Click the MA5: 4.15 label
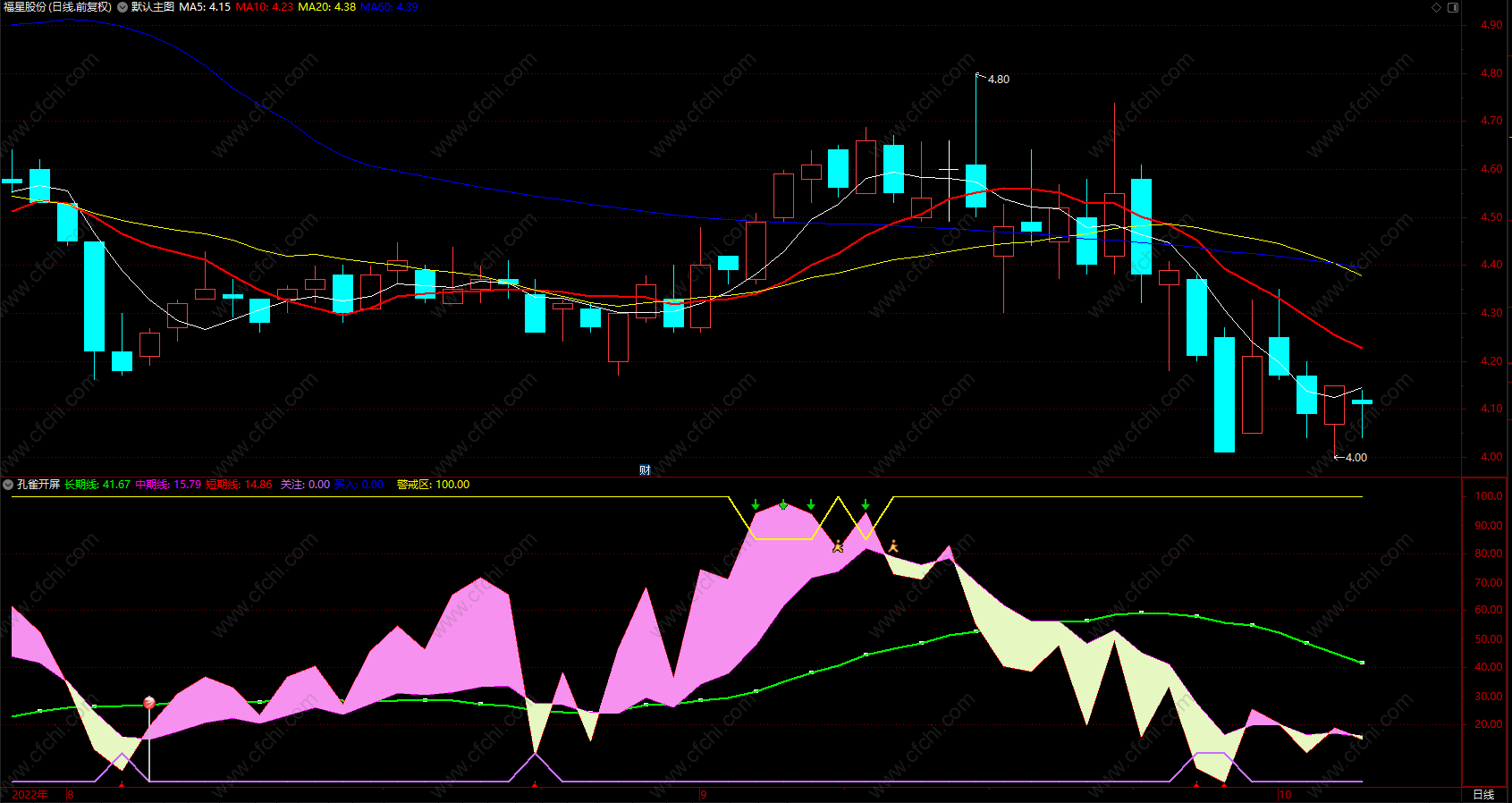The height and width of the screenshot is (803, 1512). coord(205,7)
